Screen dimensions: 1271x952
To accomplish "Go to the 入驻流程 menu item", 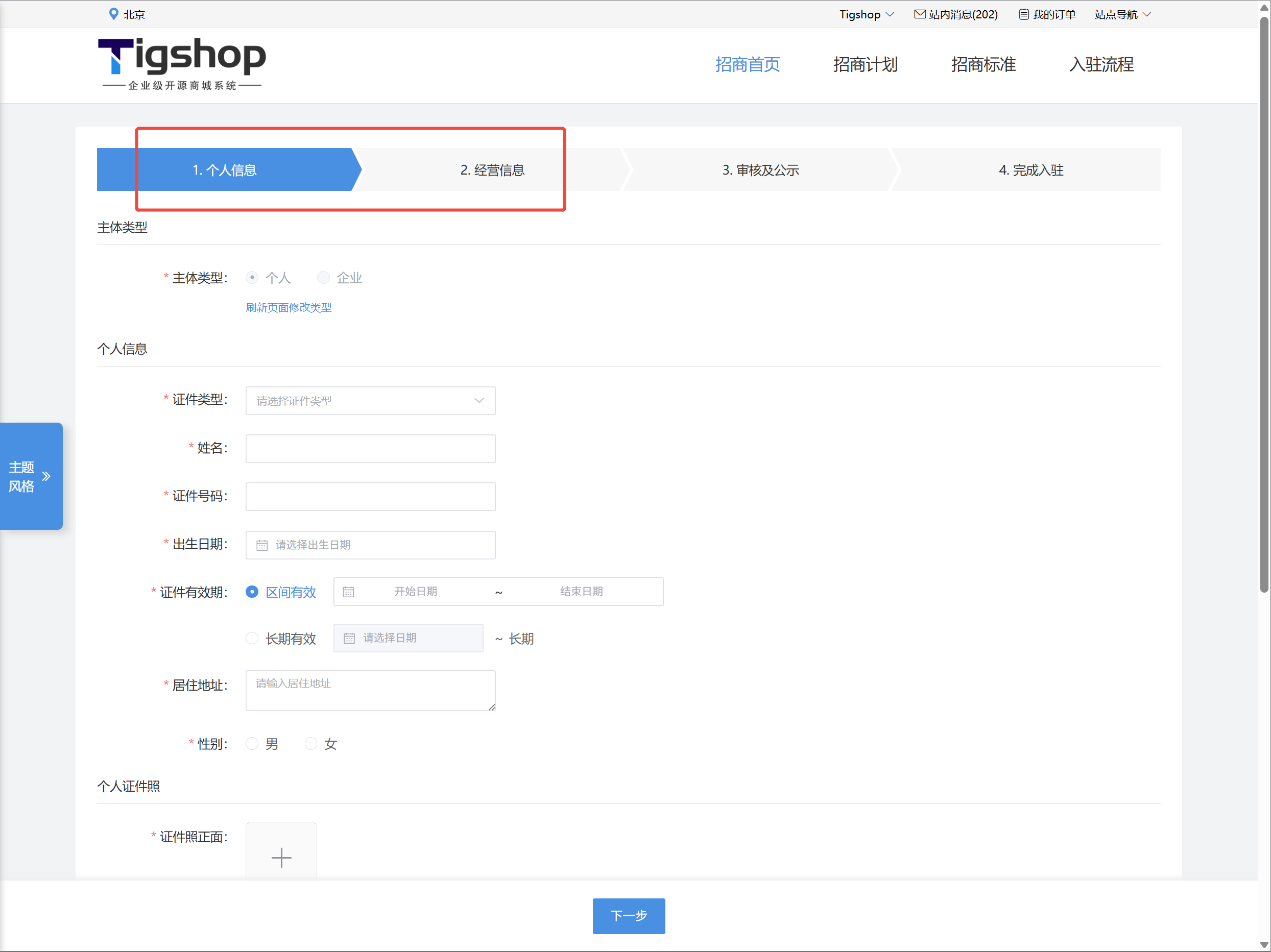I will click(1101, 64).
